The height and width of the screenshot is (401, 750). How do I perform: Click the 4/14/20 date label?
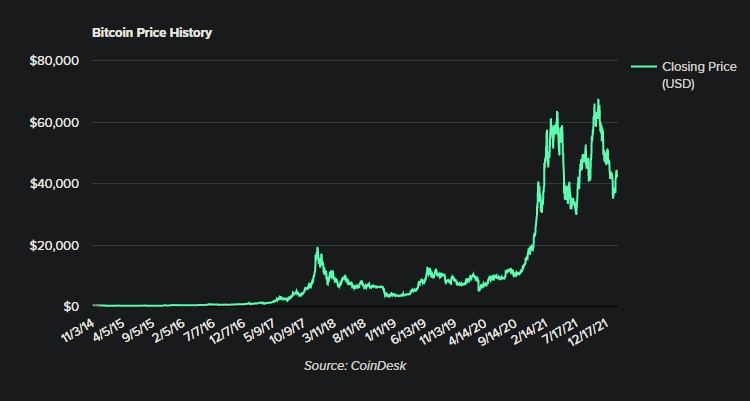[466, 330]
